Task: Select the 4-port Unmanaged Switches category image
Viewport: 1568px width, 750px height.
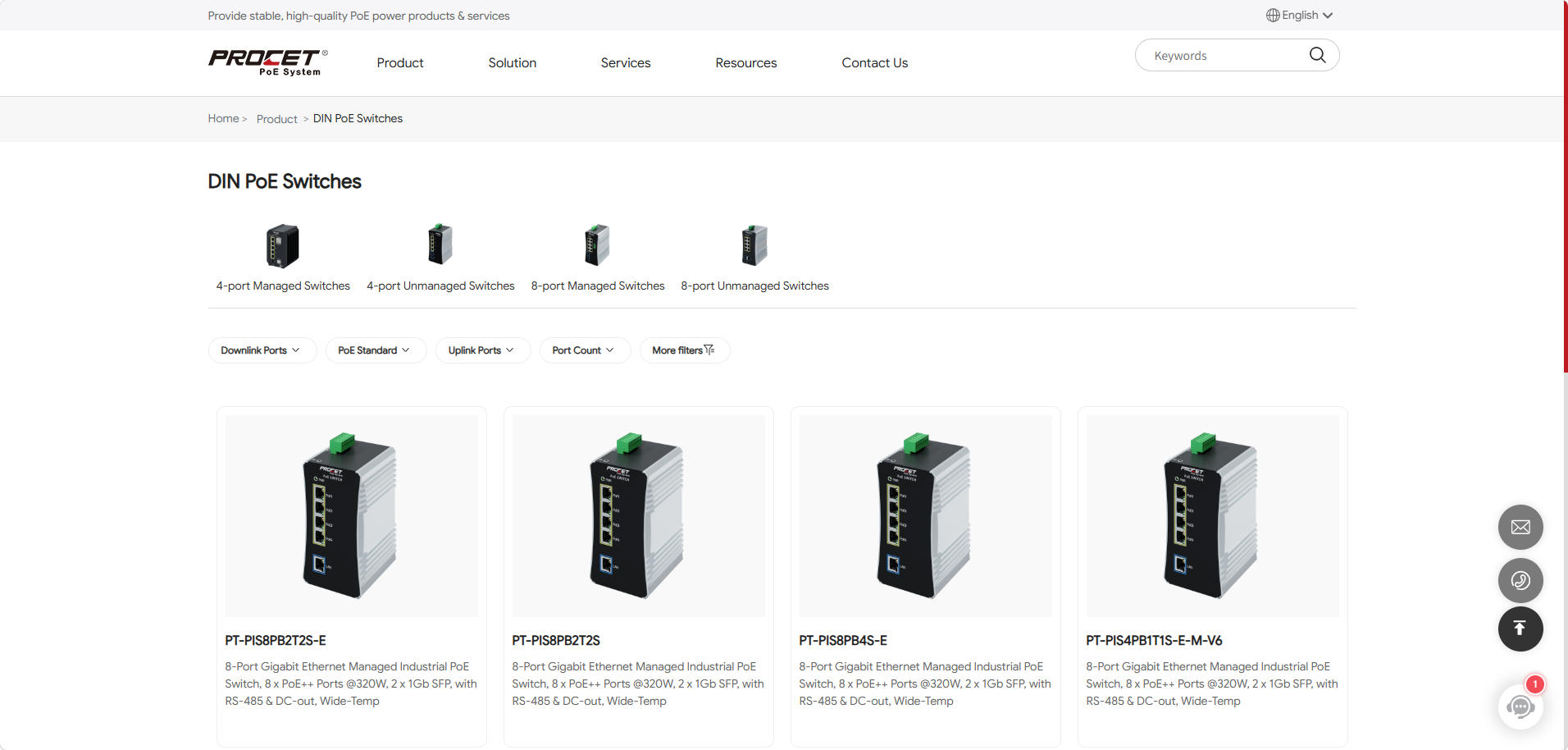Action: point(440,245)
